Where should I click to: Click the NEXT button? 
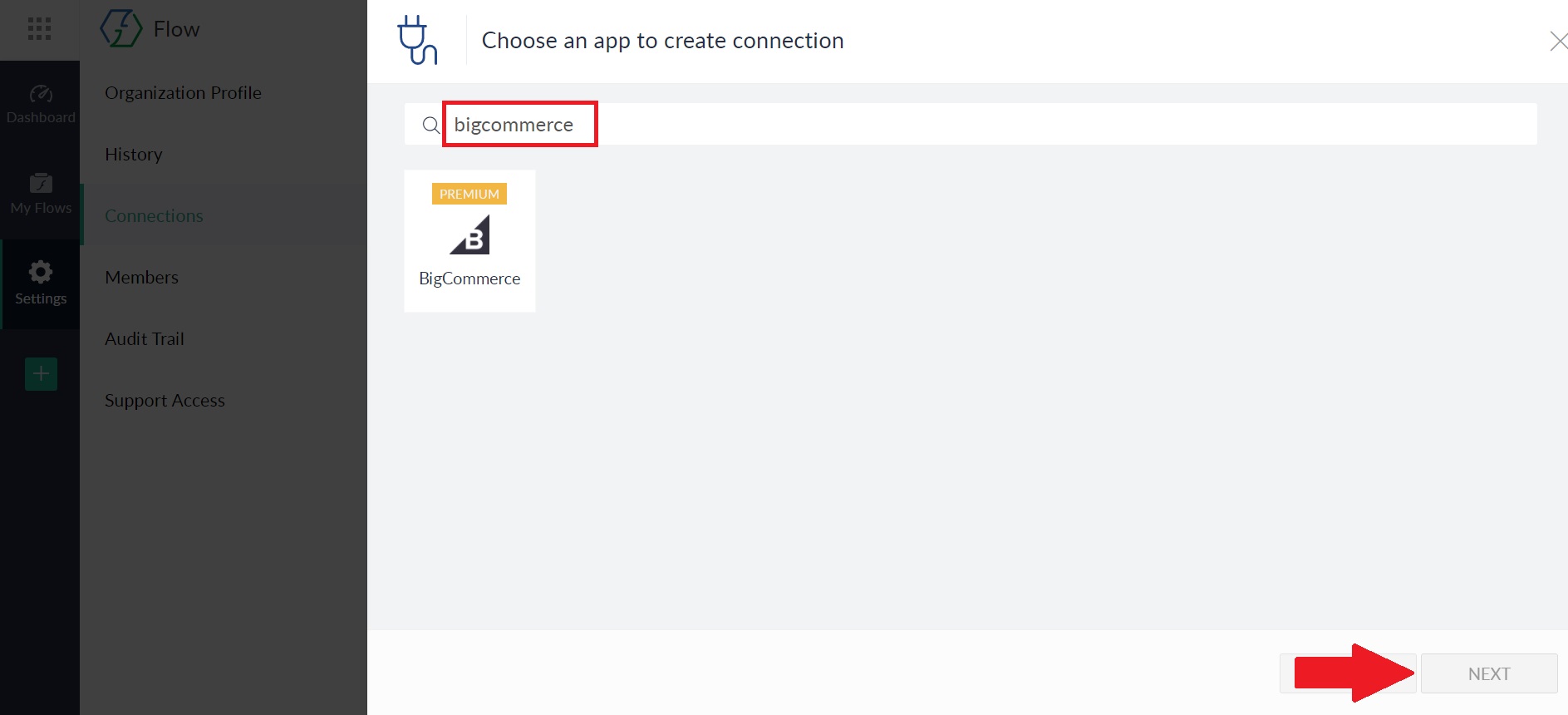[1488, 673]
